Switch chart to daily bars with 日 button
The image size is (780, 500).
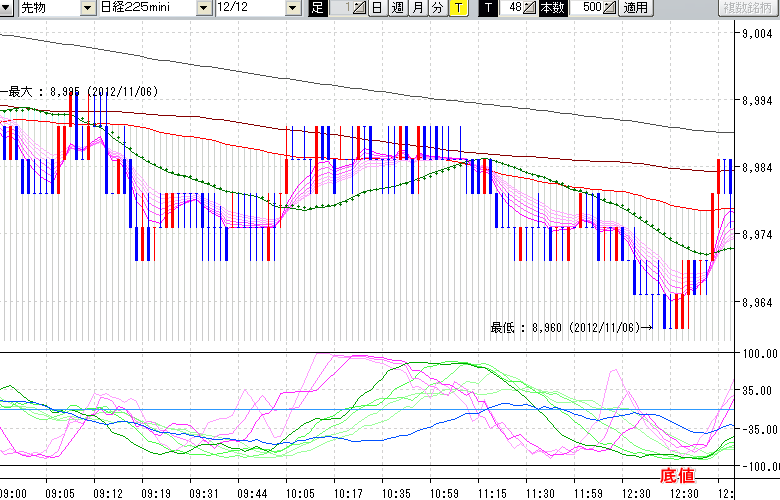point(377,8)
